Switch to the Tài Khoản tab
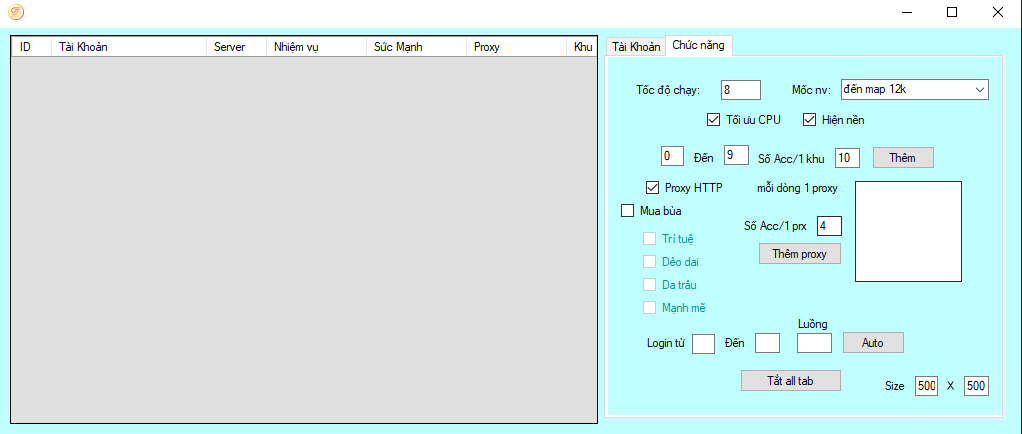The height and width of the screenshot is (434, 1022). [x=636, y=47]
